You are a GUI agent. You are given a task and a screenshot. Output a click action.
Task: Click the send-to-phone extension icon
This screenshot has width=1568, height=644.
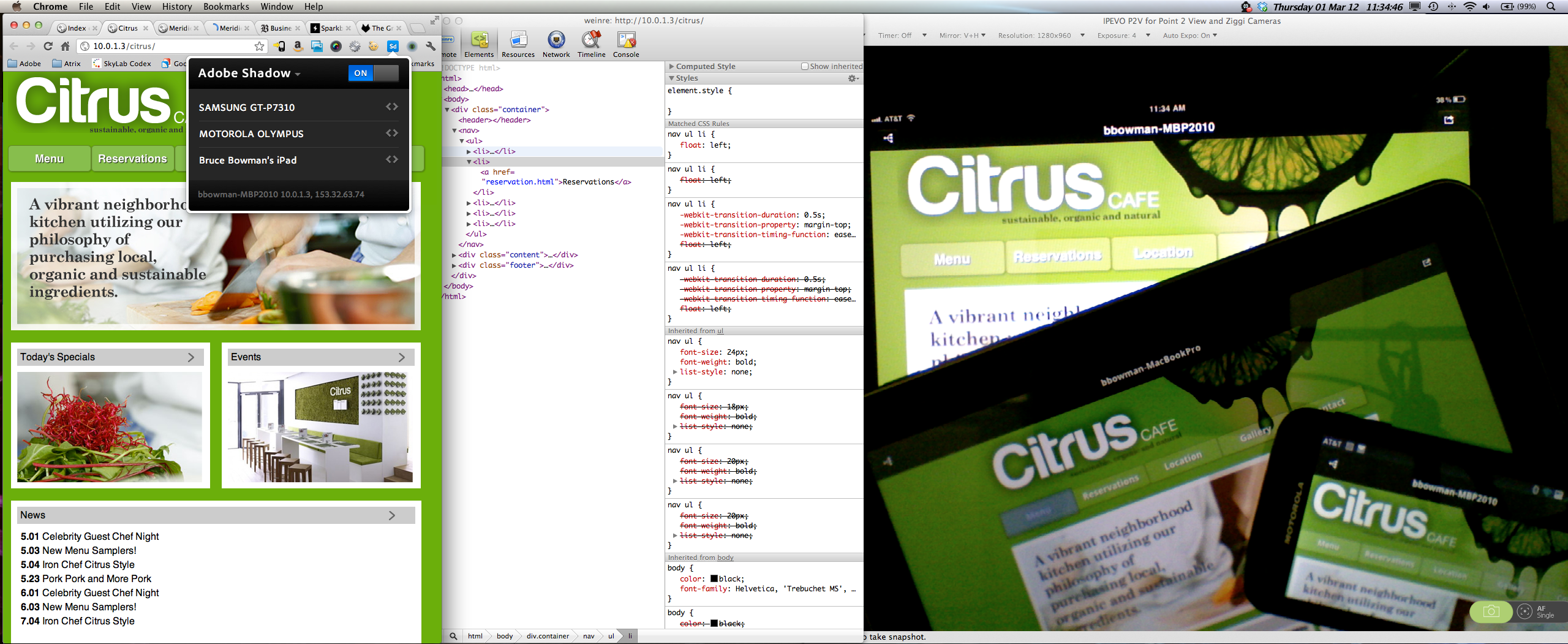[279, 46]
